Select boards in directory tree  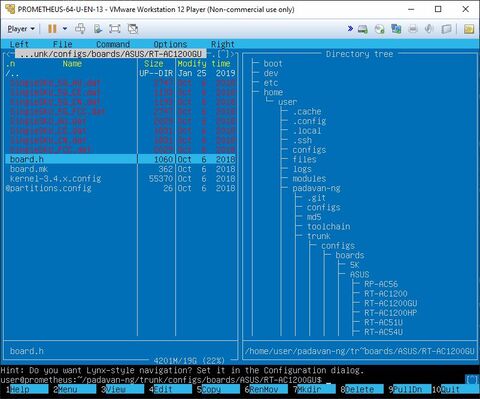pos(350,255)
